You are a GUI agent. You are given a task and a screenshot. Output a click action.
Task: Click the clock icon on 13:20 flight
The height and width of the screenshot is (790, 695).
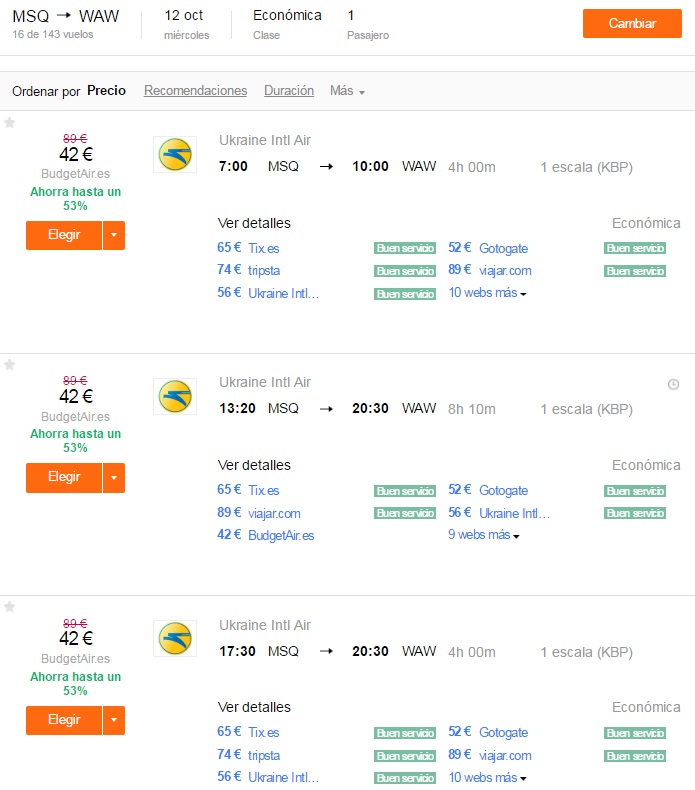[673, 384]
